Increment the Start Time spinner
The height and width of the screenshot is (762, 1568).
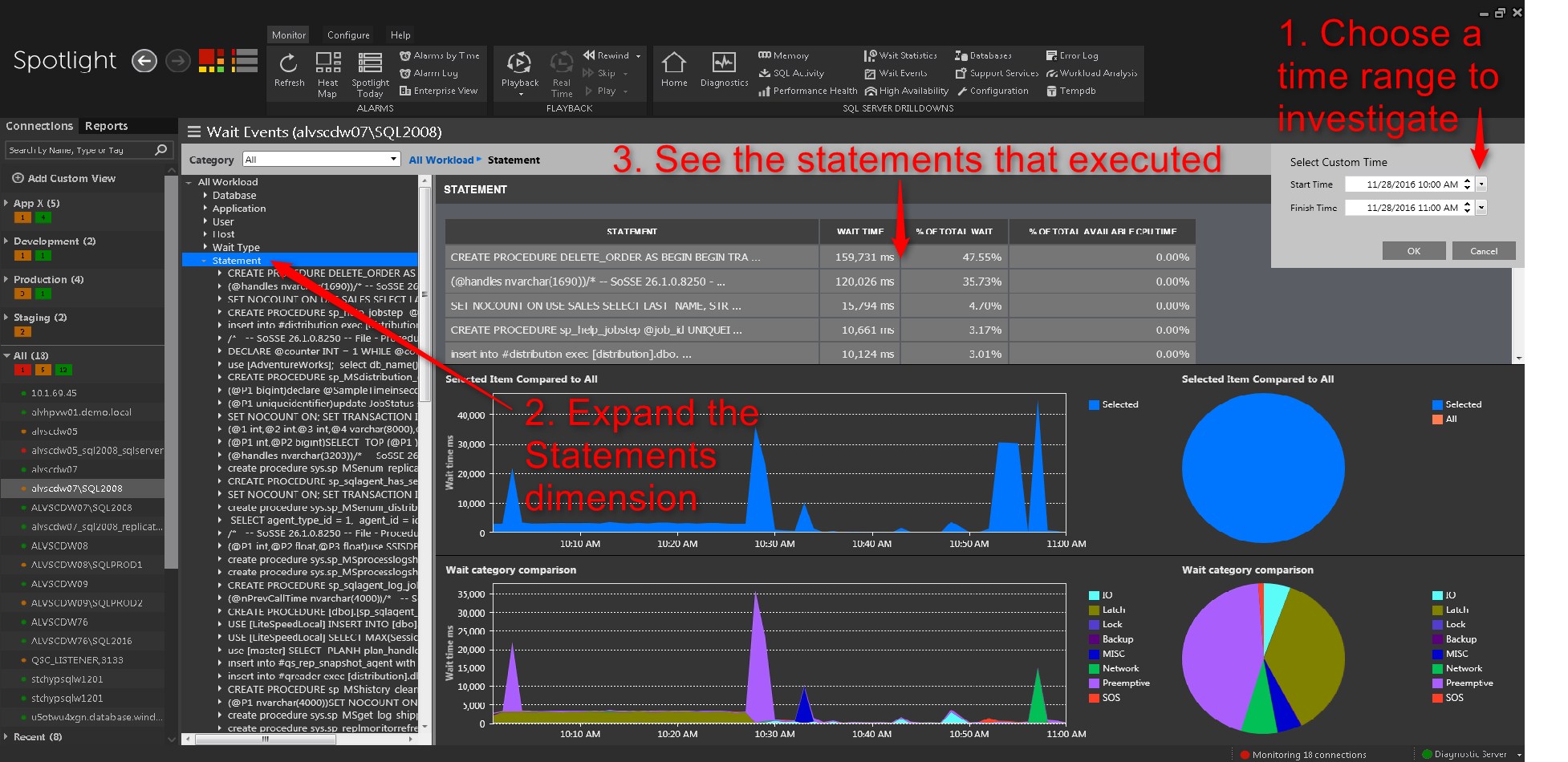click(1467, 180)
